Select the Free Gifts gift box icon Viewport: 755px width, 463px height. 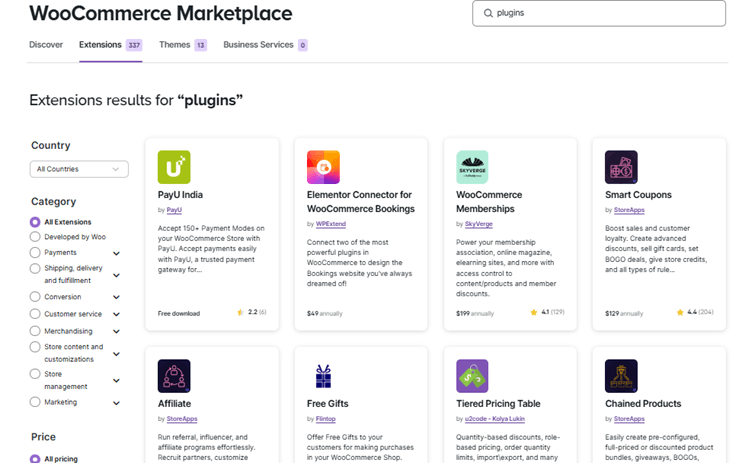[x=323, y=376]
